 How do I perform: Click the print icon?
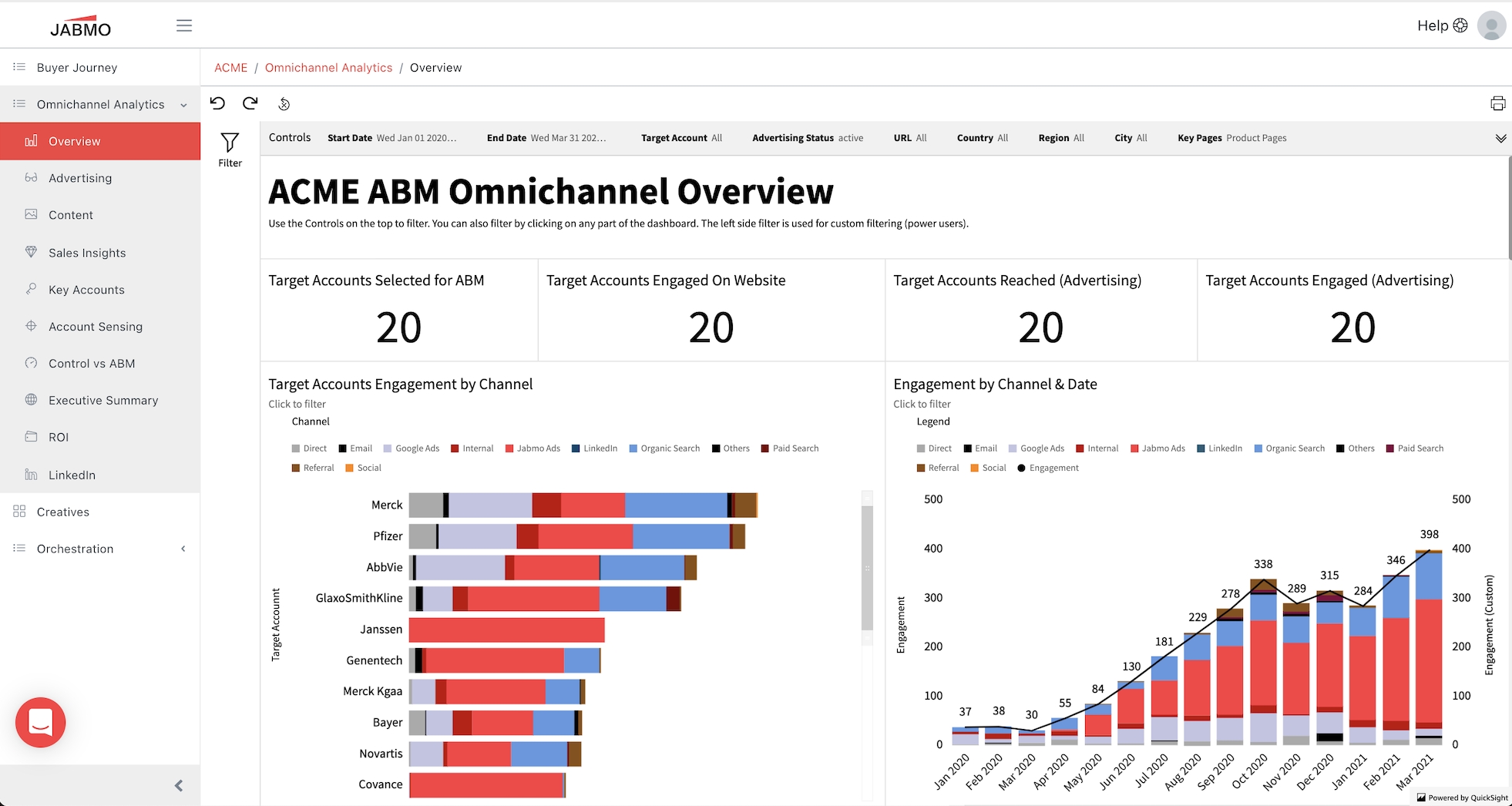[x=1497, y=103]
